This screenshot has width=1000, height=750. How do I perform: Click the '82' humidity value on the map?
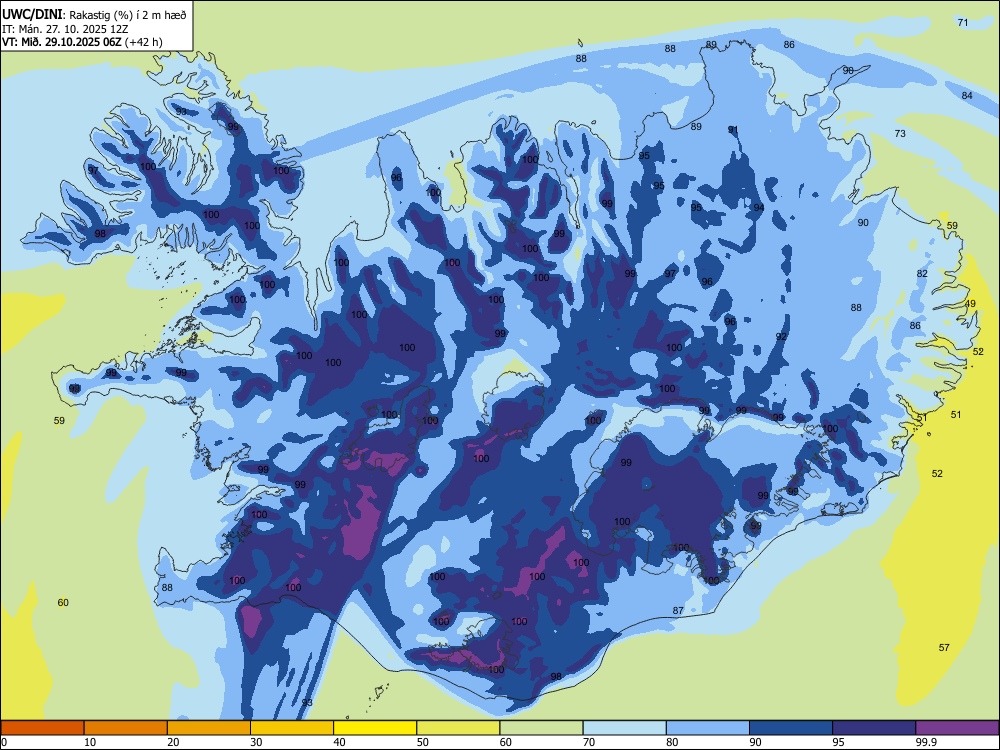(x=922, y=274)
